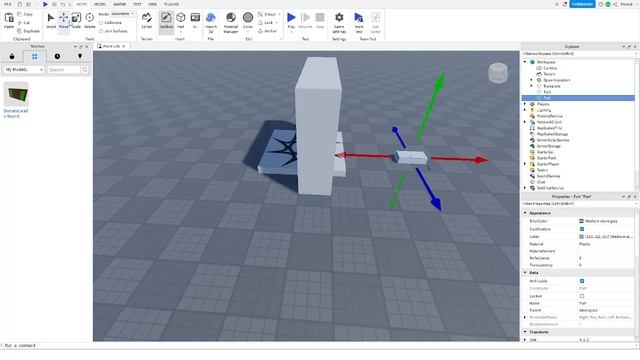
Task: Open the Toolbox Inventory grid tab
Action: pyautogui.click(x=34, y=56)
